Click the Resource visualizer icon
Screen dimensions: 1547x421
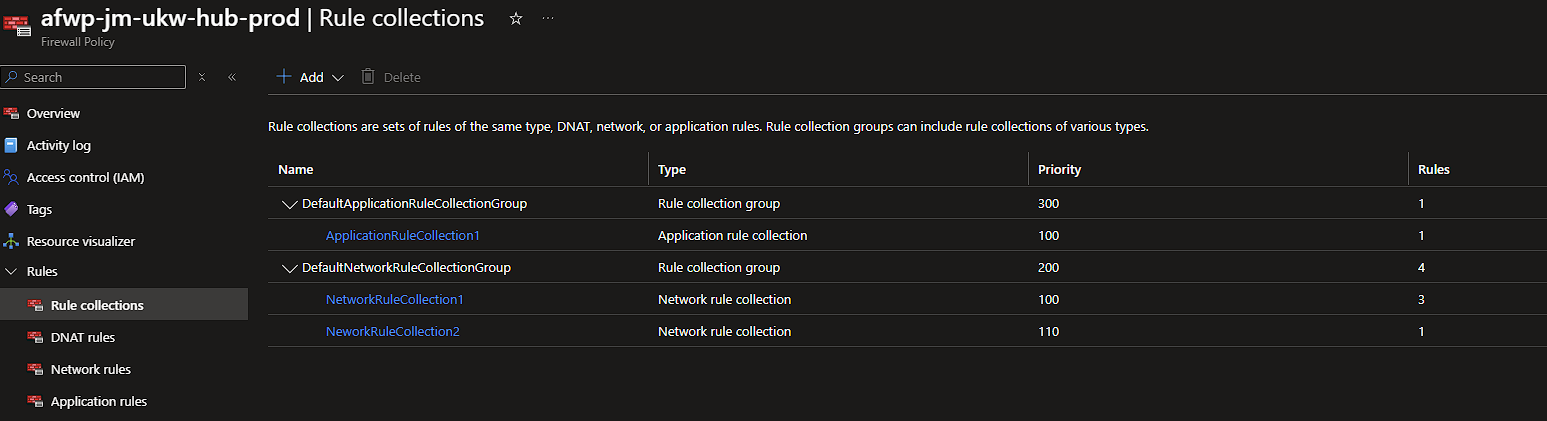[12, 241]
